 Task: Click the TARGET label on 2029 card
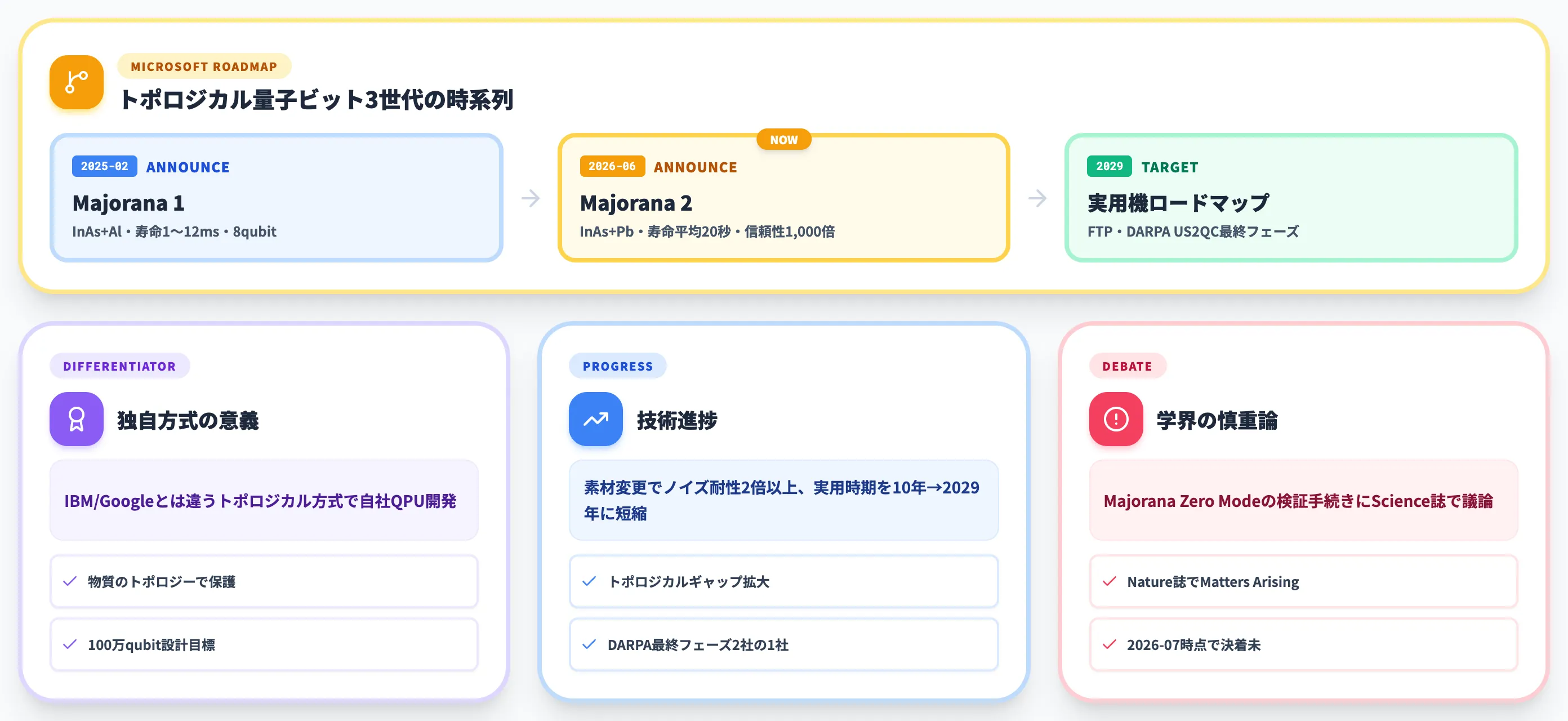[1169, 167]
